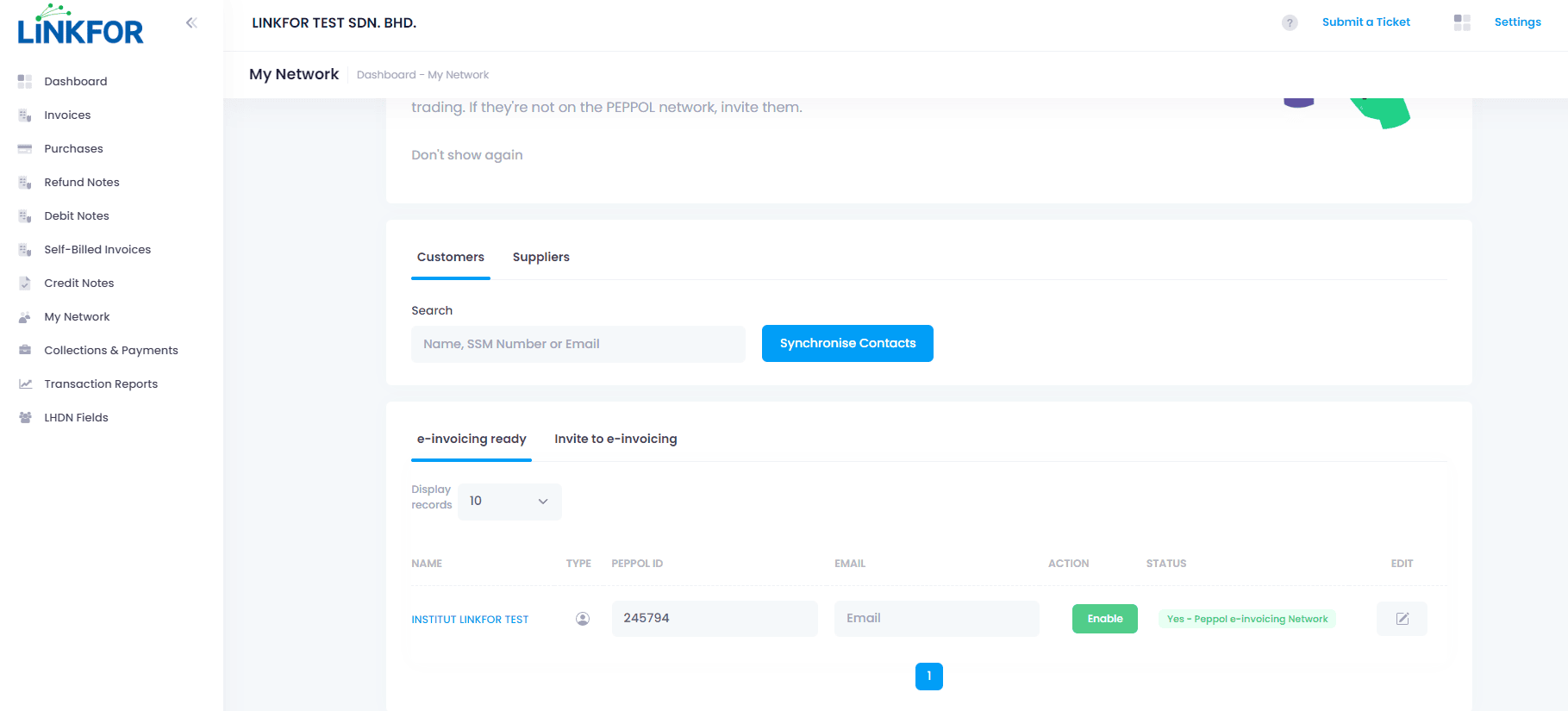Click the Dashboard sidebar icon
This screenshot has width=1568, height=711.
click(x=25, y=81)
